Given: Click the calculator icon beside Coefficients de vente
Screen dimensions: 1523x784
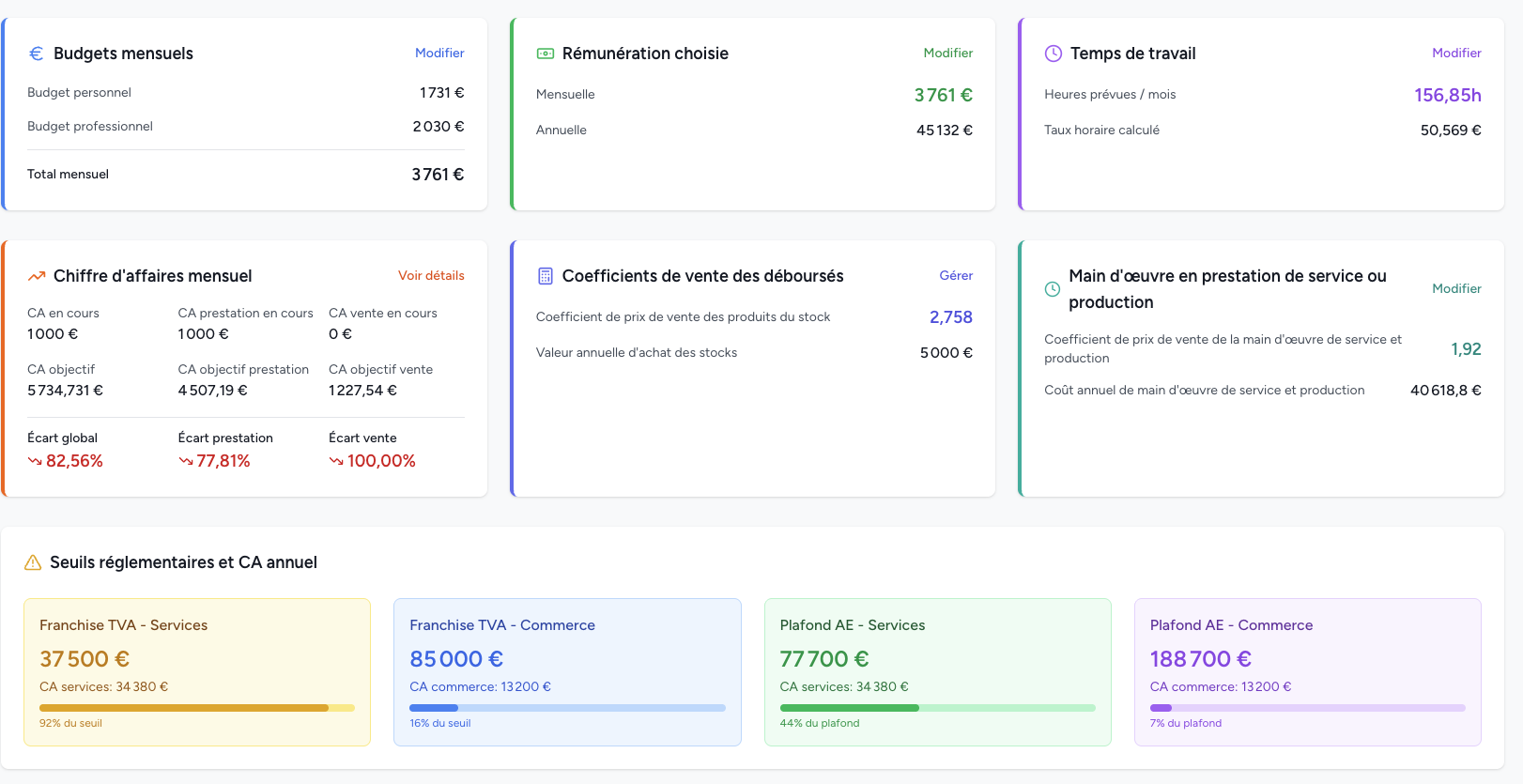Looking at the screenshot, I should coord(545,276).
